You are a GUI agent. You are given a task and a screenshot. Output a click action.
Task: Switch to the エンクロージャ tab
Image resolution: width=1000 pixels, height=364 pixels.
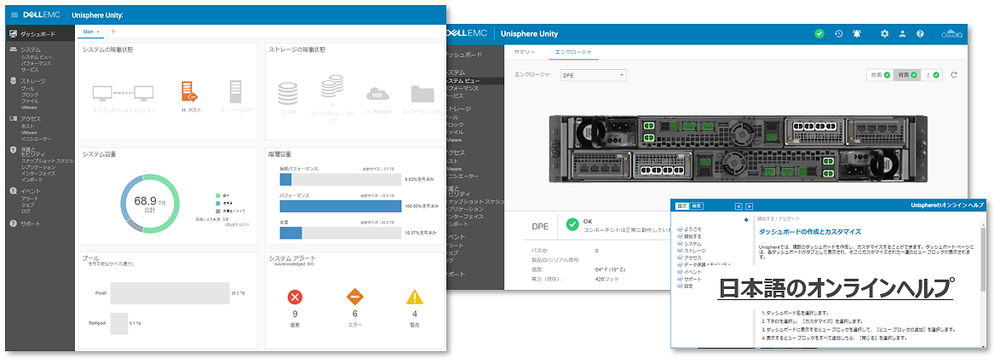click(573, 52)
